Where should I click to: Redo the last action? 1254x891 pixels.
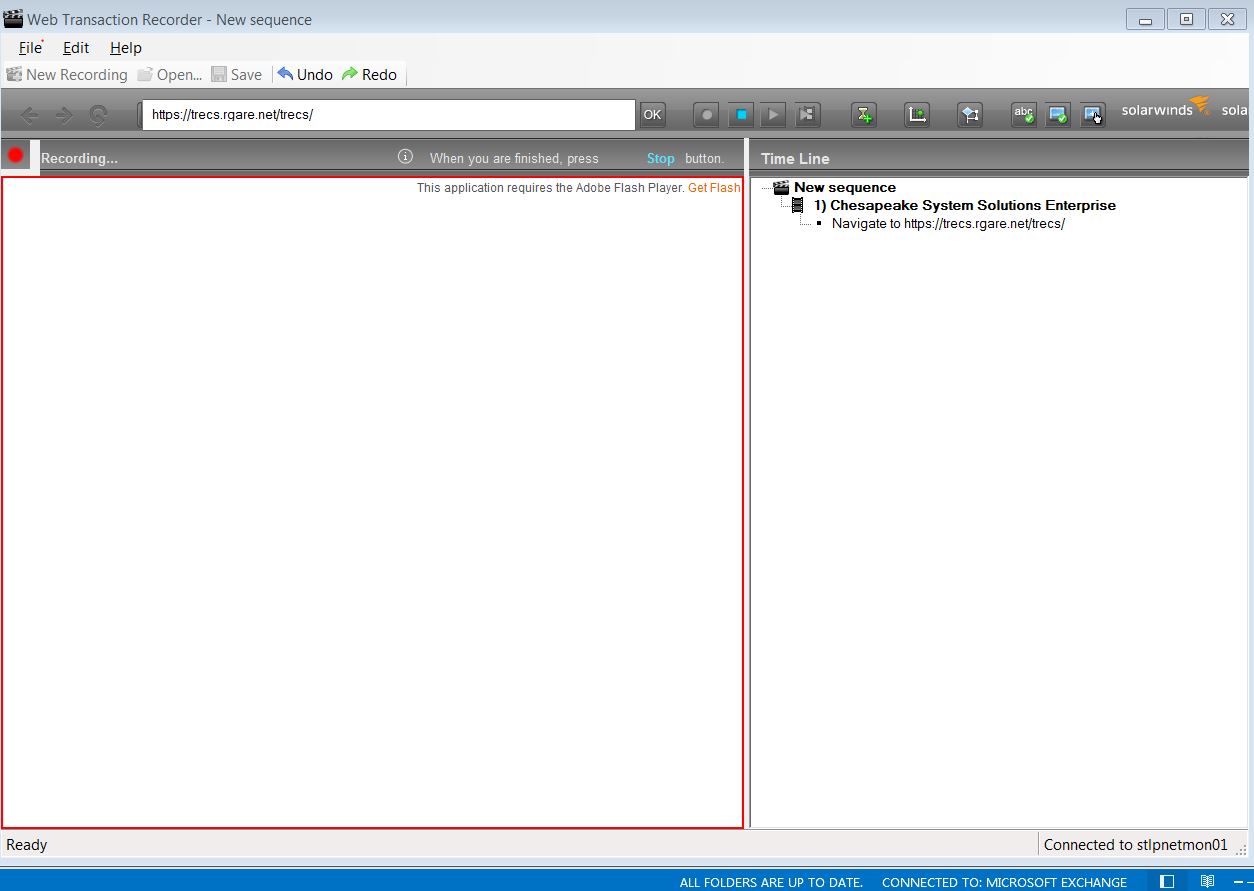(x=369, y=75)
